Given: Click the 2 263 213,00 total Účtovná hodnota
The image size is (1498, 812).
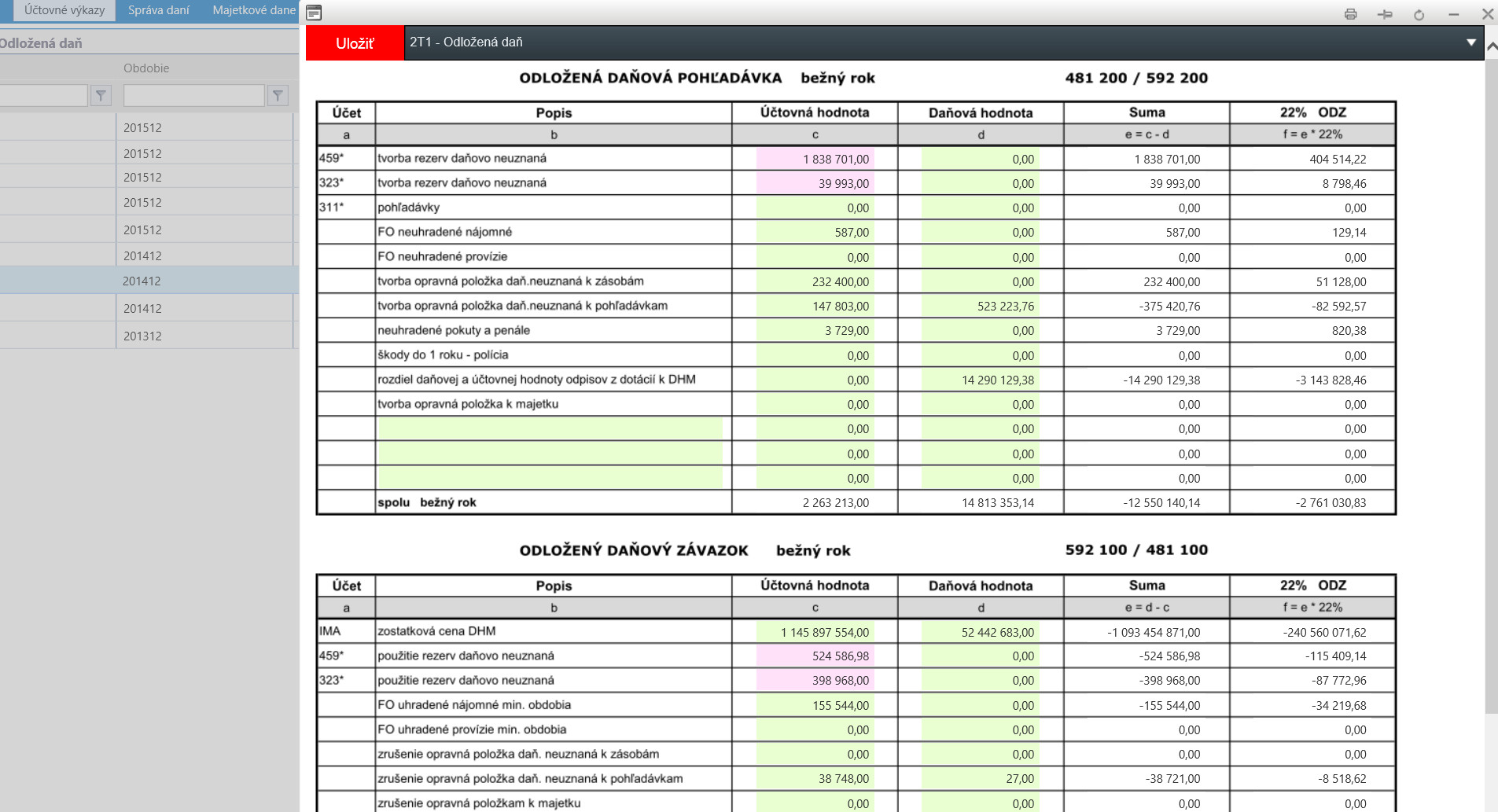Looking at the screenshot, I should point(836,503).
